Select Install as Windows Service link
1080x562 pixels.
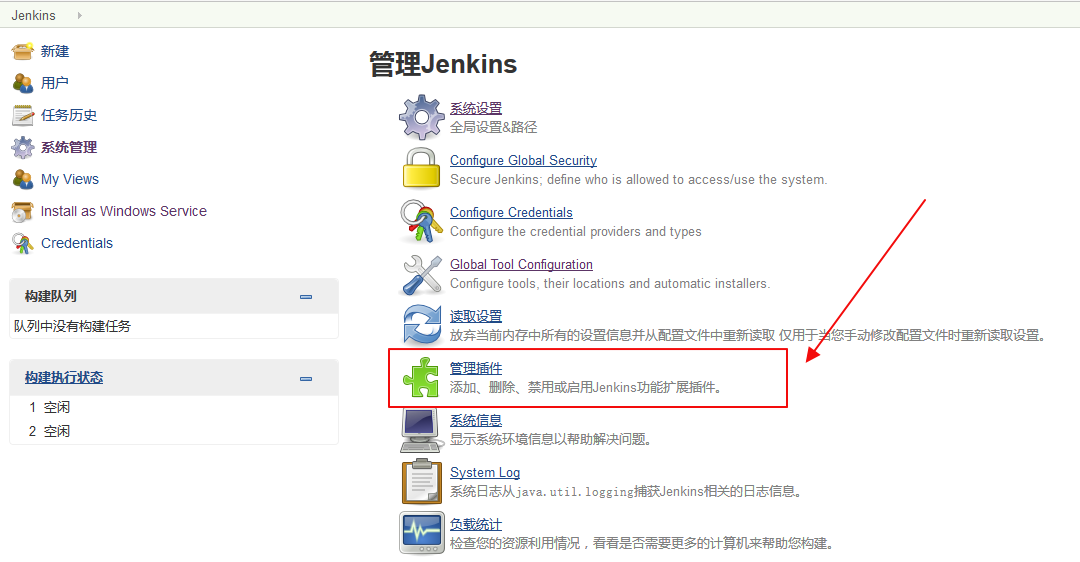(x=123, y=211)
